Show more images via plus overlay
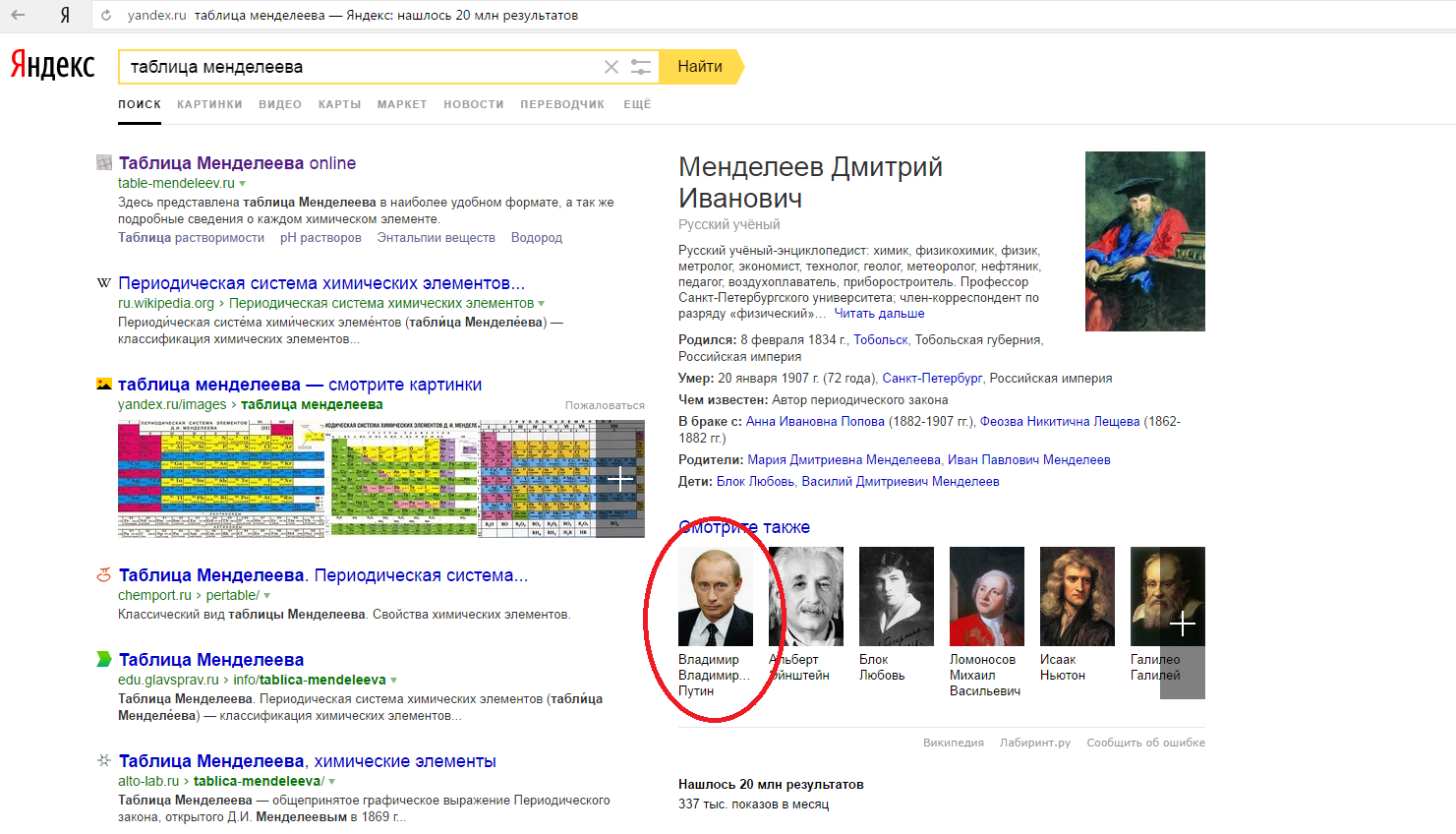Viewport: 1456px width, 834px height. tap(620, 479)
